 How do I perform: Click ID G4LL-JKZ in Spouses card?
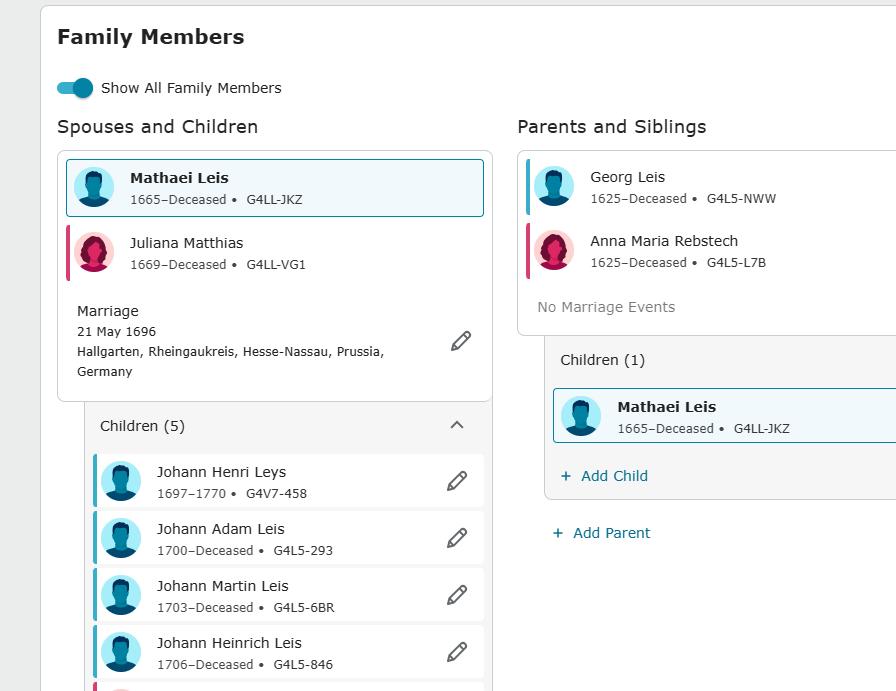pyautogui.click(x=274, y=199)
